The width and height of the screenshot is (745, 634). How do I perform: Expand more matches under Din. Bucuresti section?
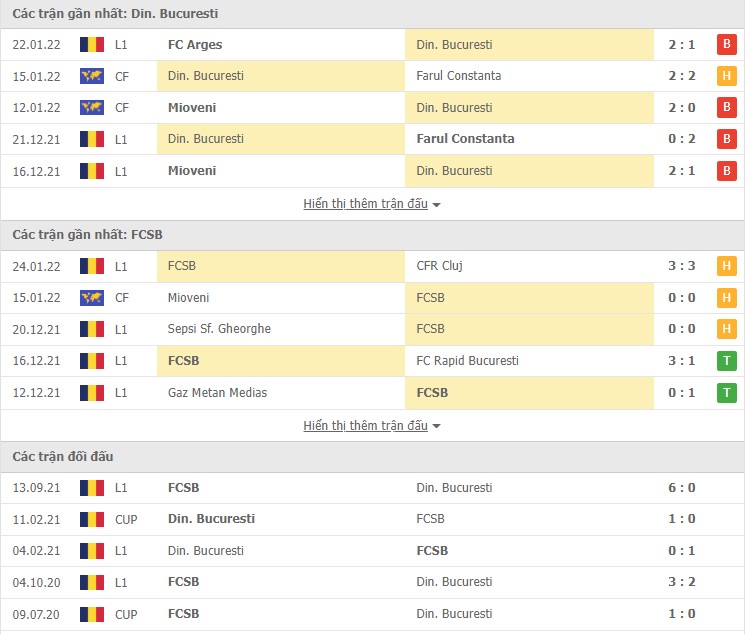point(372,204)
